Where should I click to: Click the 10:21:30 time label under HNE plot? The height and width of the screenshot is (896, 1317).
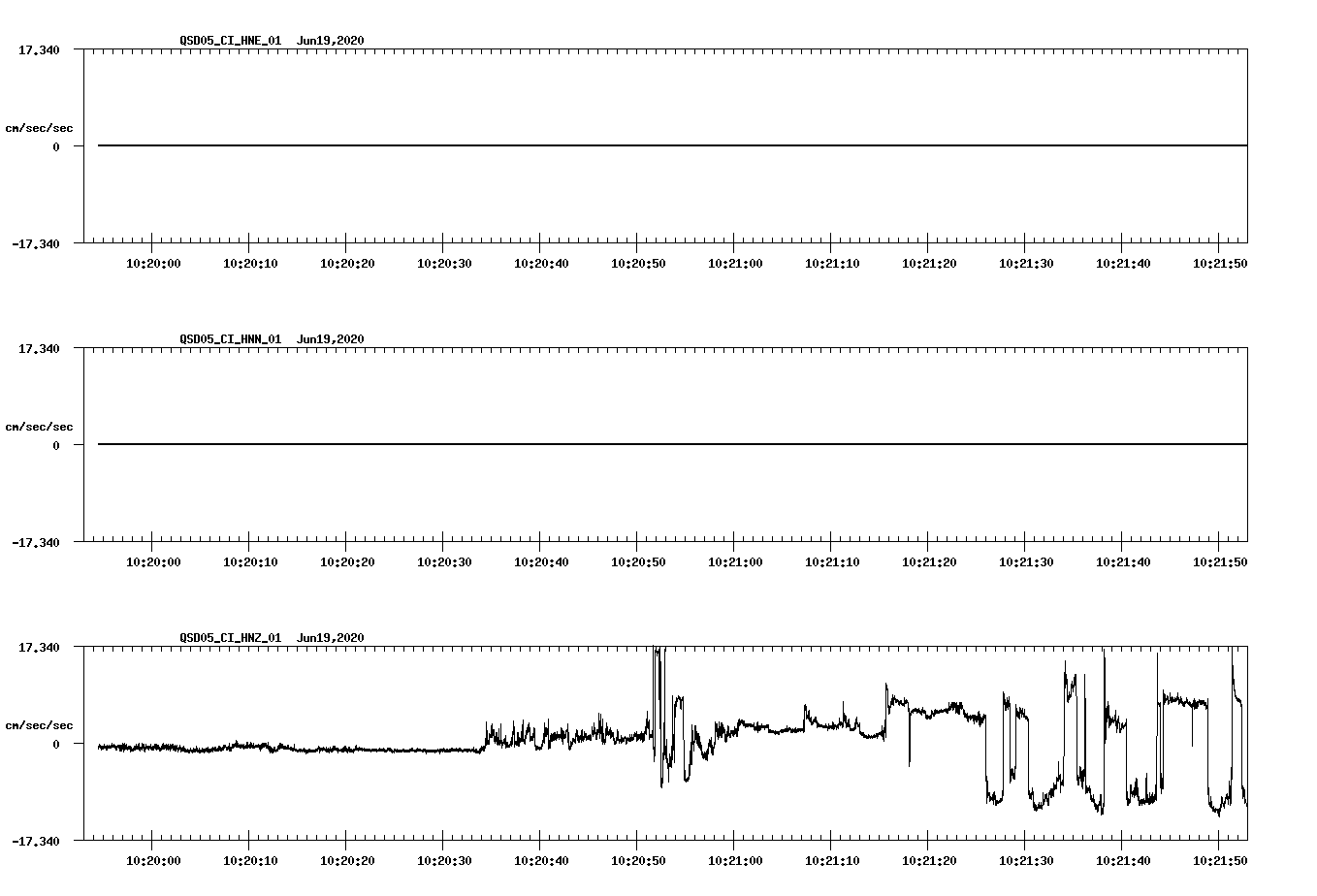(x=1026, y=264)
